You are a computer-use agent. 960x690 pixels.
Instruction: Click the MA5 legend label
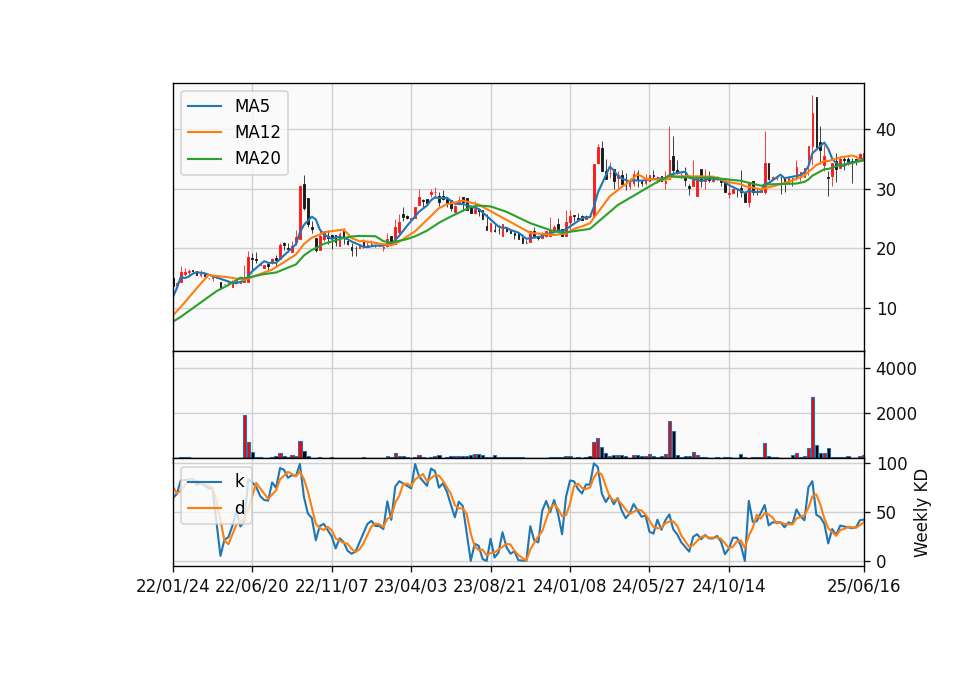coord(252,106)
